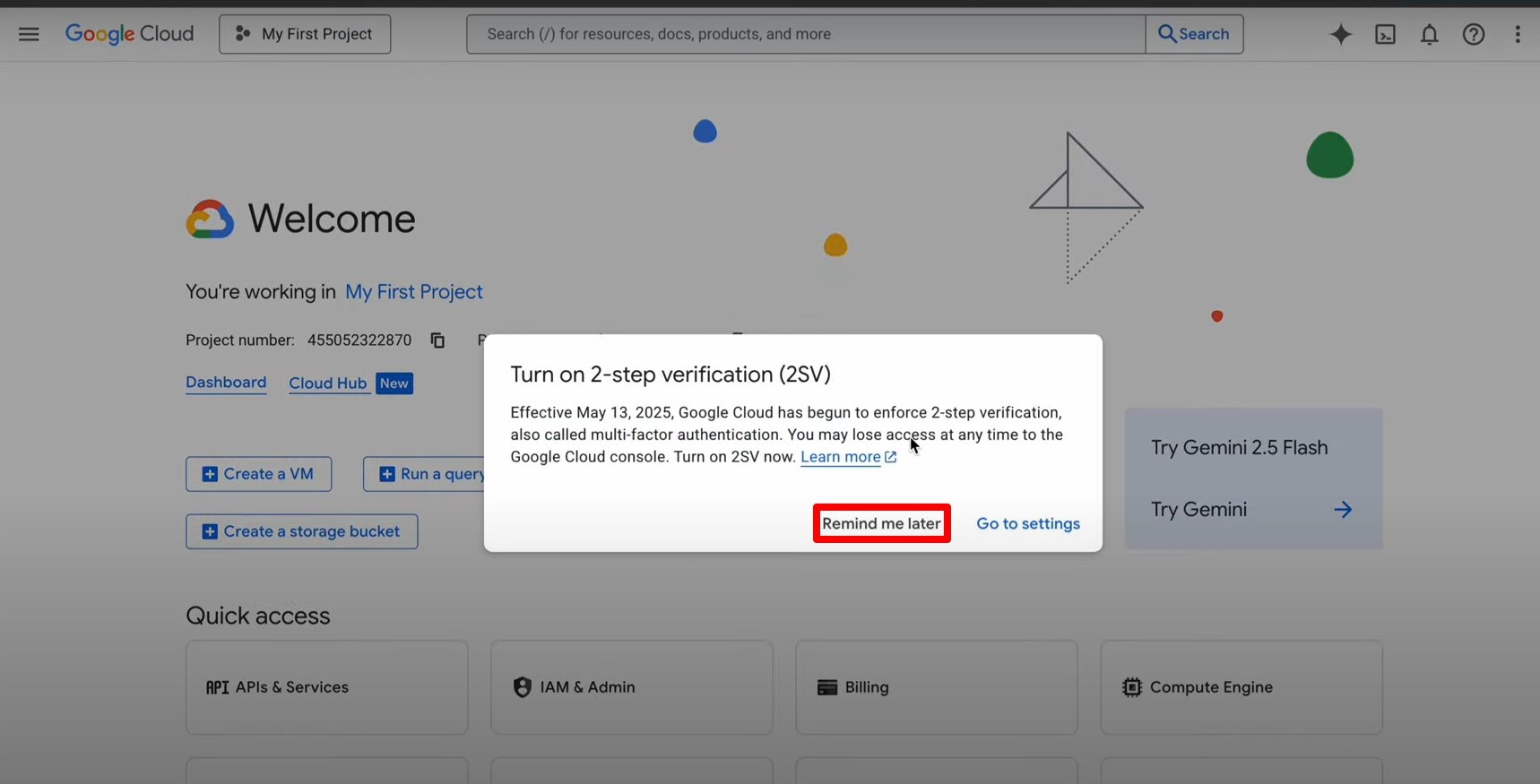
Task: Click Remind me later in dialog
Action: click(x=882, y=523)
